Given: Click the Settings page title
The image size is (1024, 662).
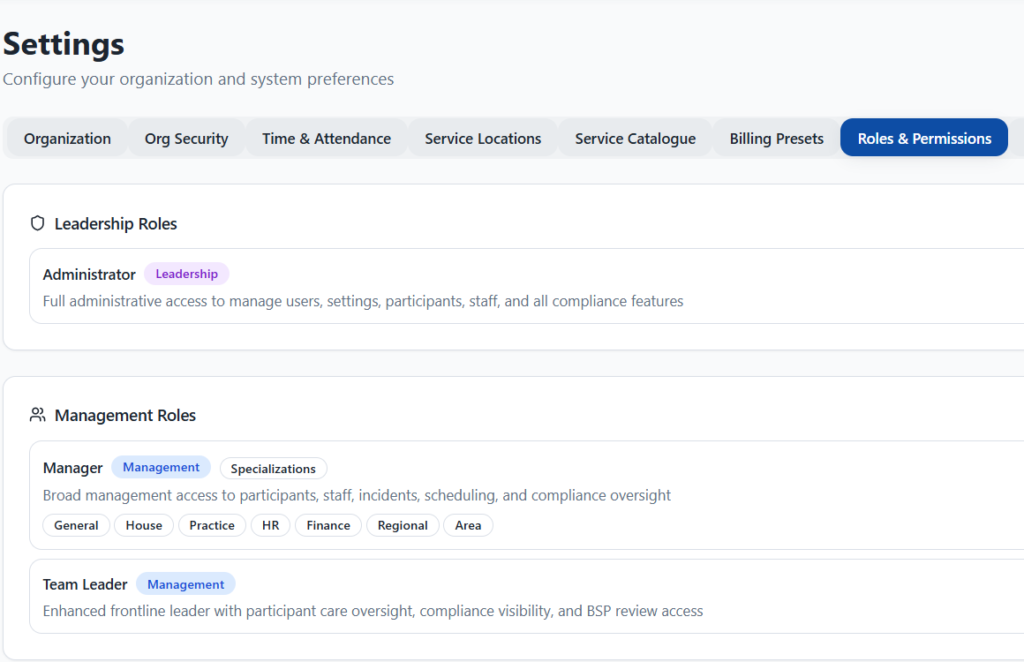Looking at the screenshot, I should tap(63, 44).
